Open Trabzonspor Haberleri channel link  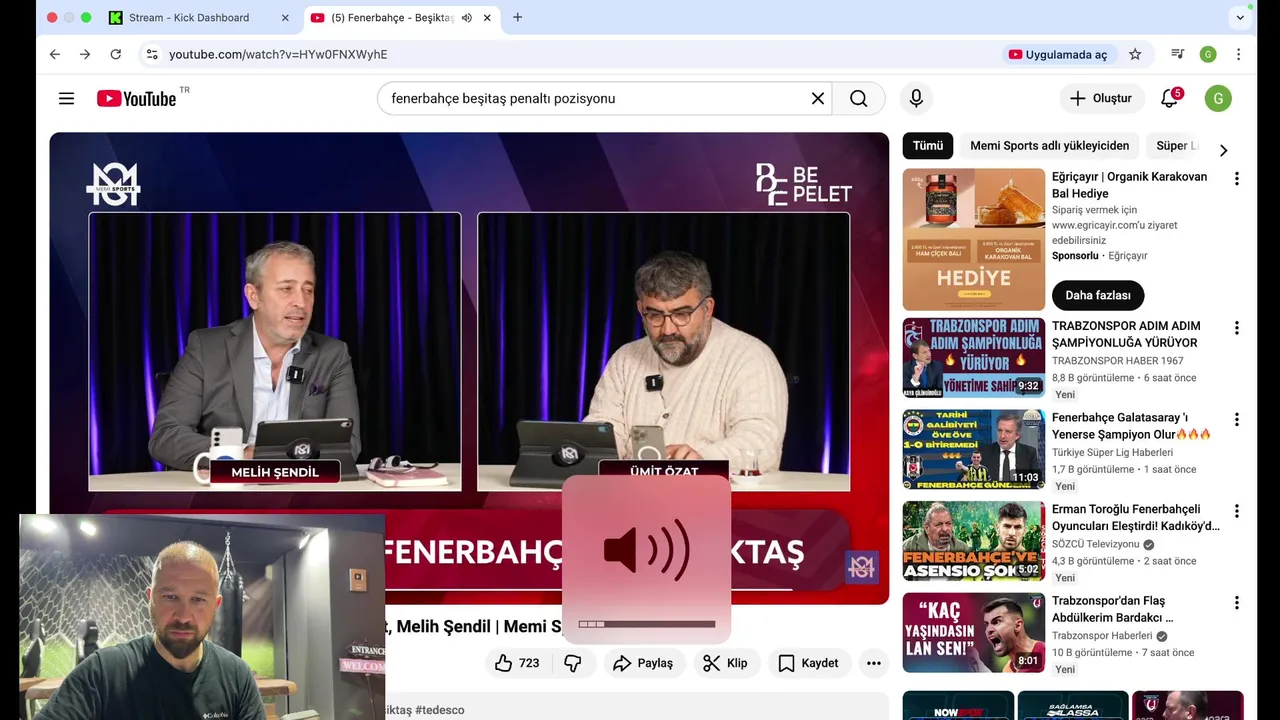(1102, 636)
